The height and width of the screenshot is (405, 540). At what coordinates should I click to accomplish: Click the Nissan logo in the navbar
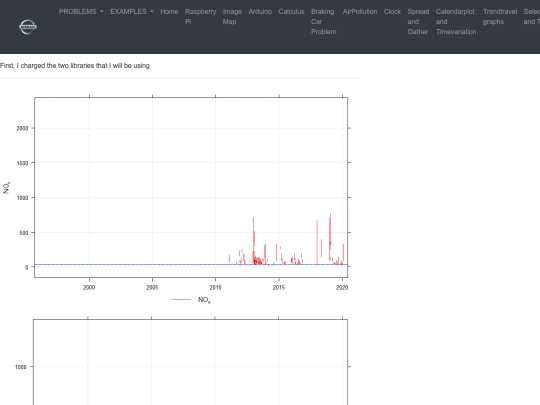(x=28, y=27)
